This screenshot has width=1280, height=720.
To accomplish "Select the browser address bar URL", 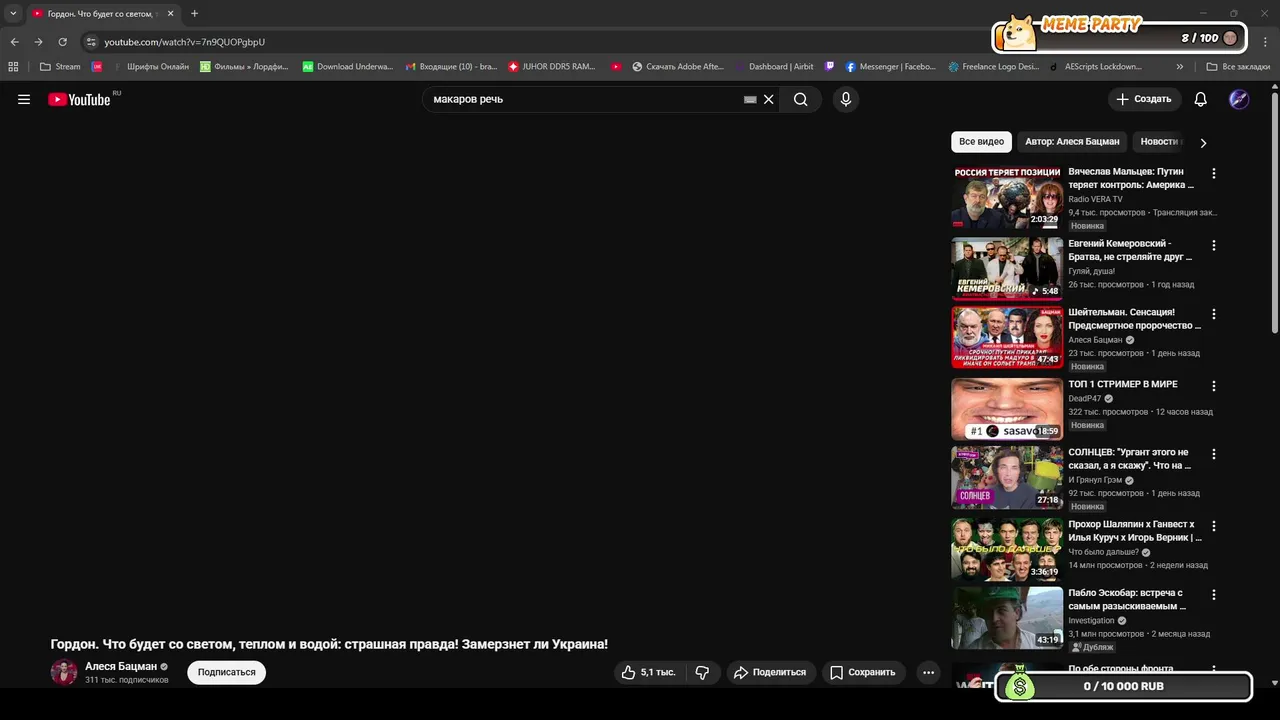I will [185, 42].
